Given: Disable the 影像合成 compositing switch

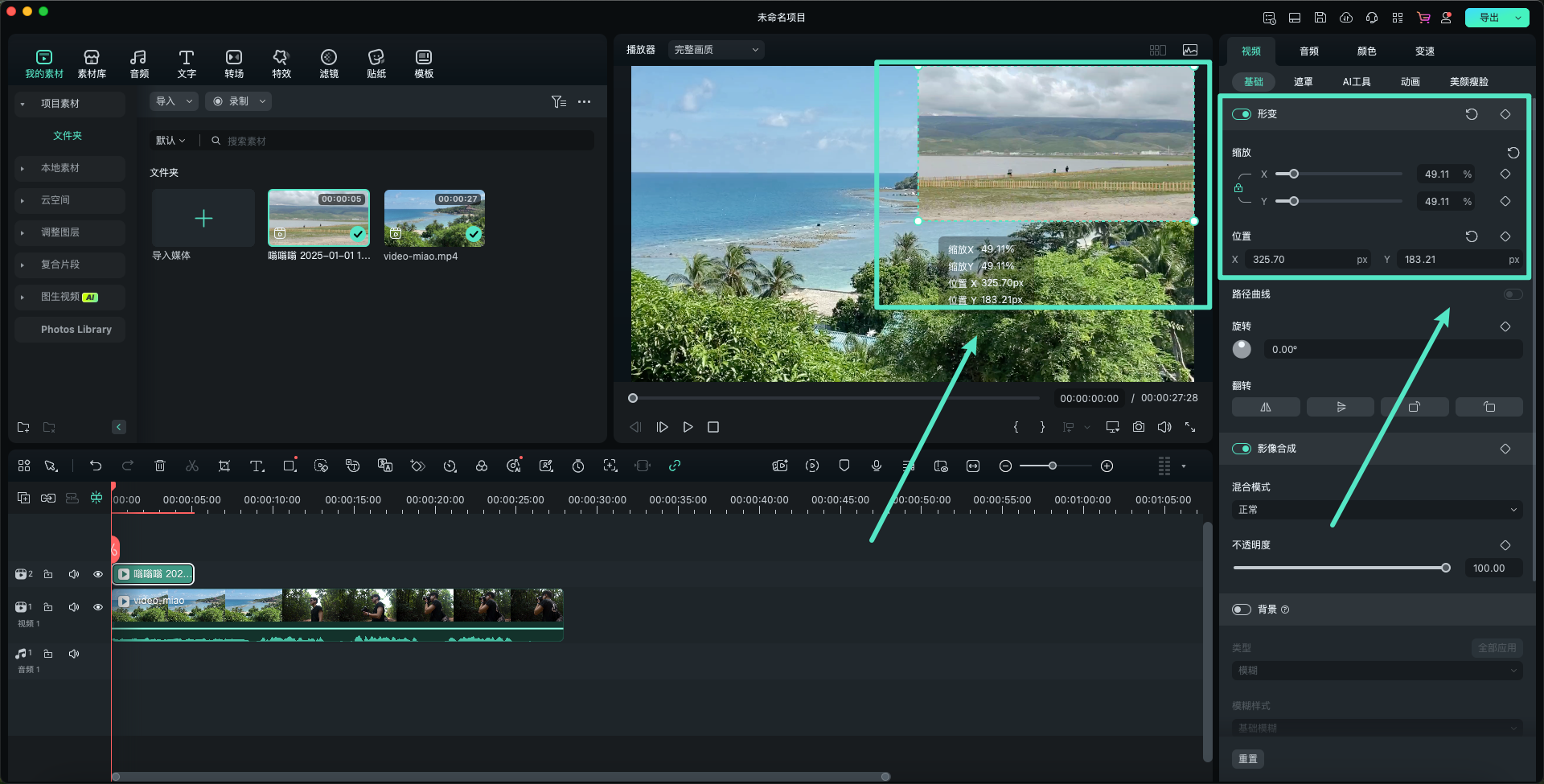Looking at the screenshot, I should pyautogui.click(x=1241, y=449).
